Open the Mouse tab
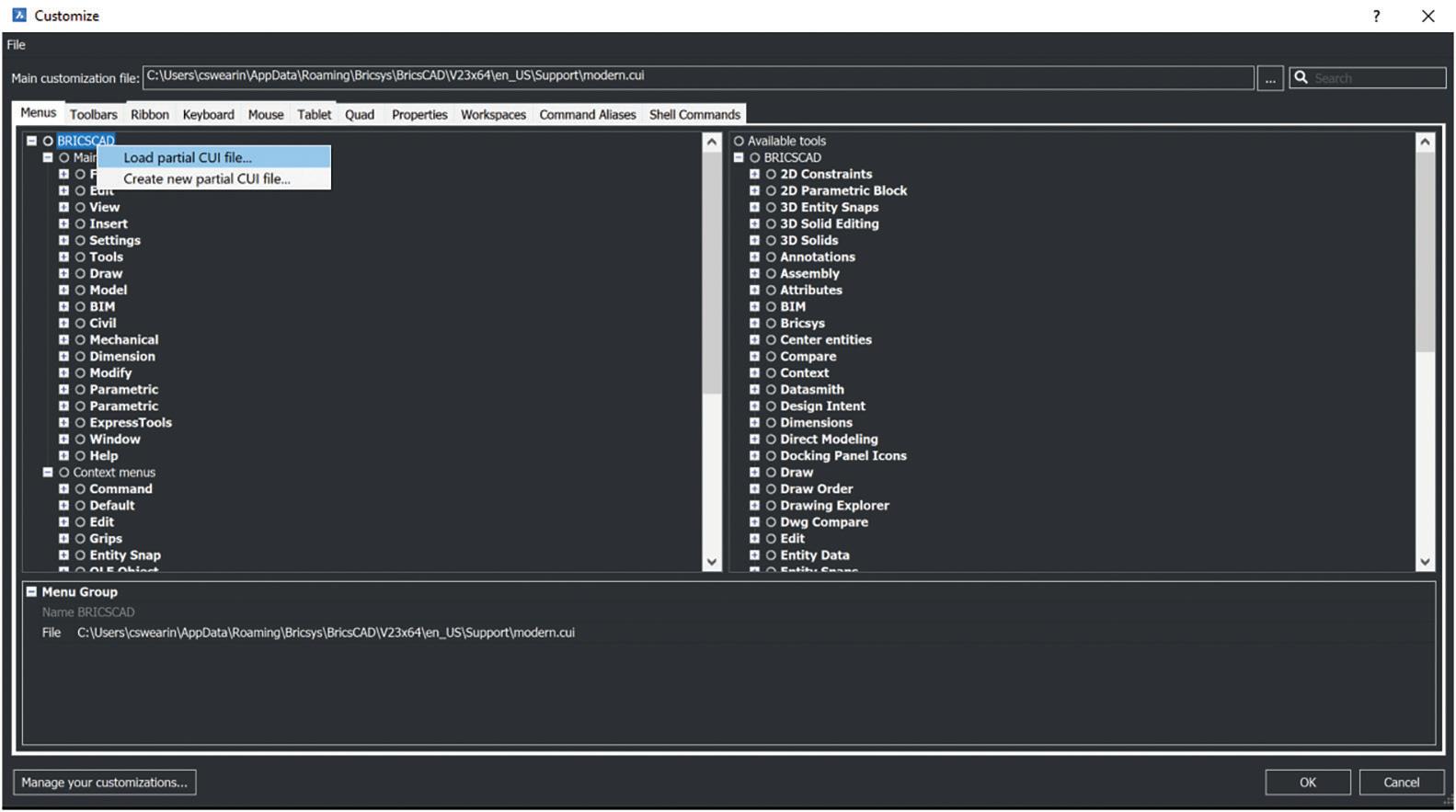This screenshot has width=1456, height=812. coord(266,115)
